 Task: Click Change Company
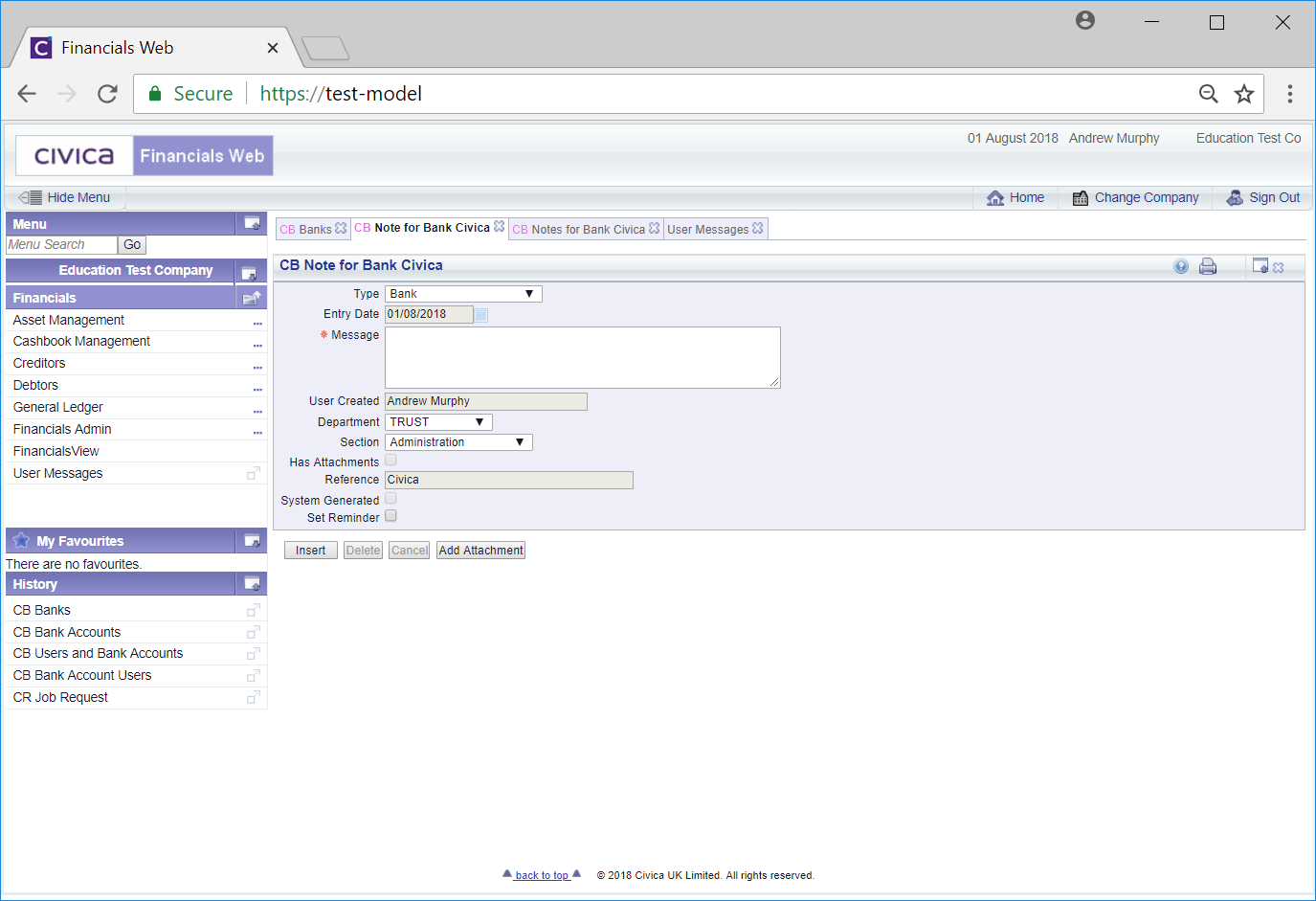1135,197
